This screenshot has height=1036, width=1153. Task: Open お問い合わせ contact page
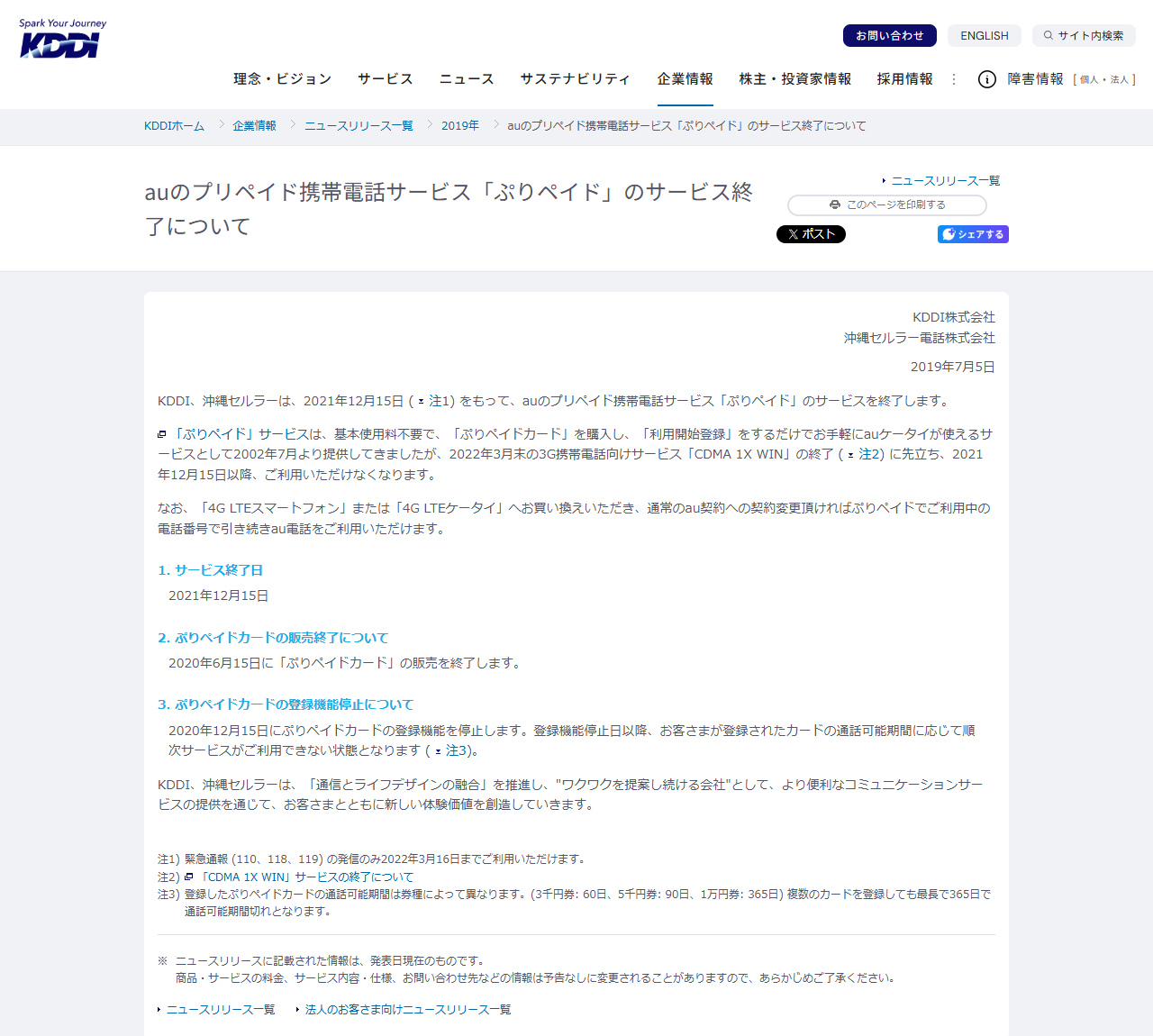890,36
